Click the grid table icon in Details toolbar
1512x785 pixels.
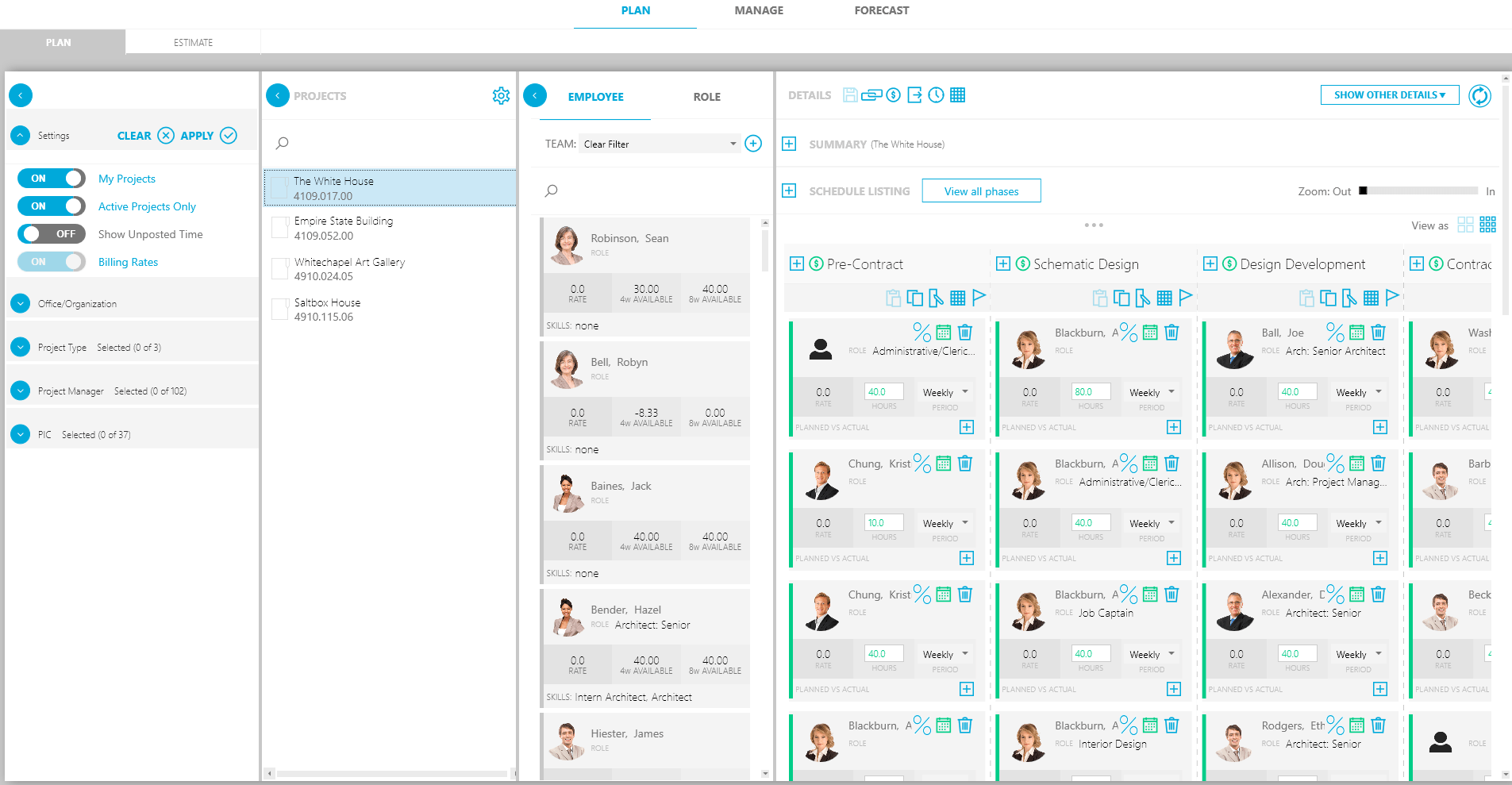[958, 95]
